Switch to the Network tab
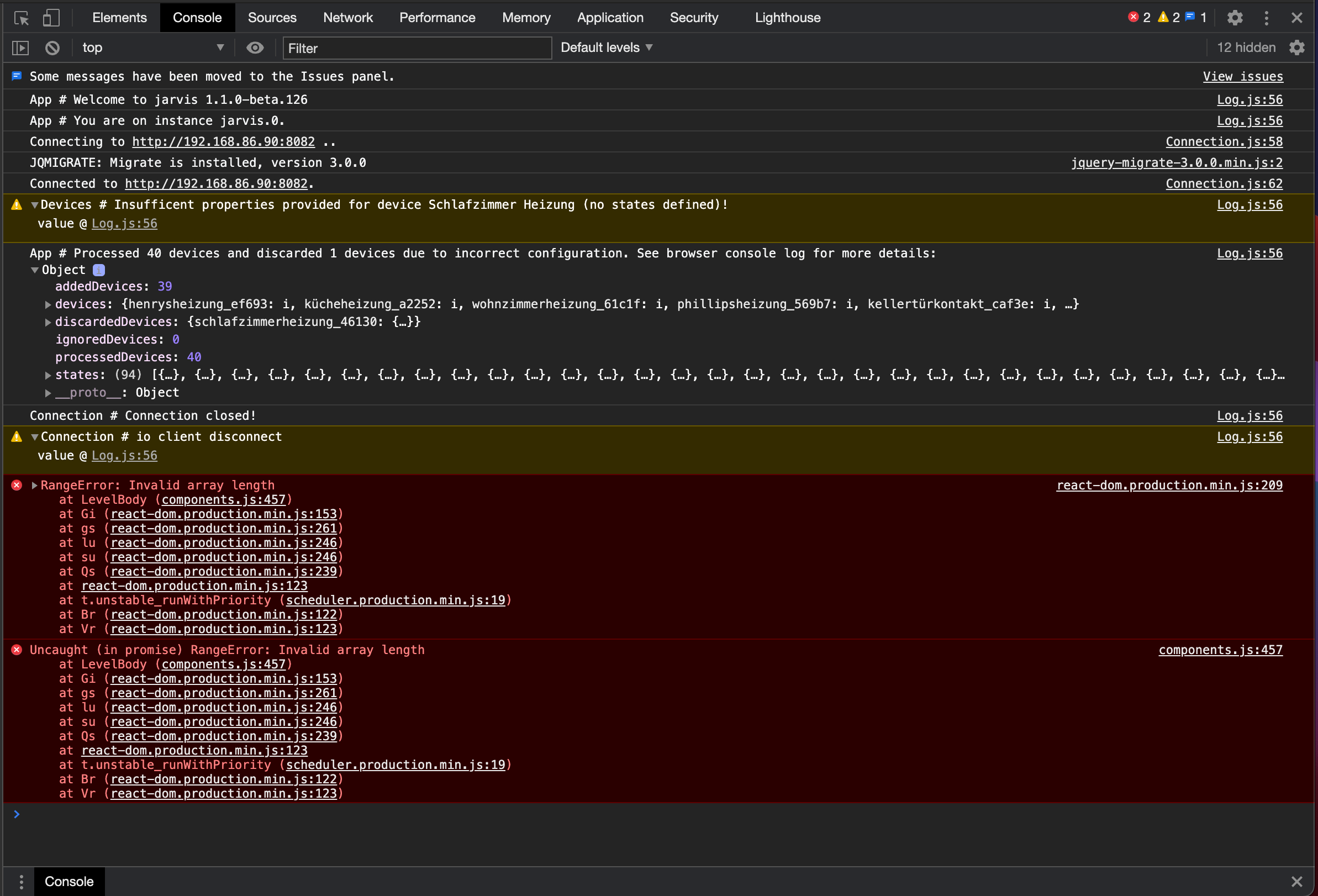This screenshot has width=1318, height=896. [x=347, y=18]
